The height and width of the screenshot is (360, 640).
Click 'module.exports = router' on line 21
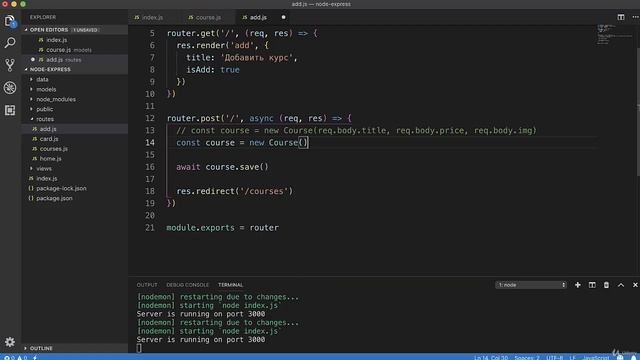click(222, 228)
